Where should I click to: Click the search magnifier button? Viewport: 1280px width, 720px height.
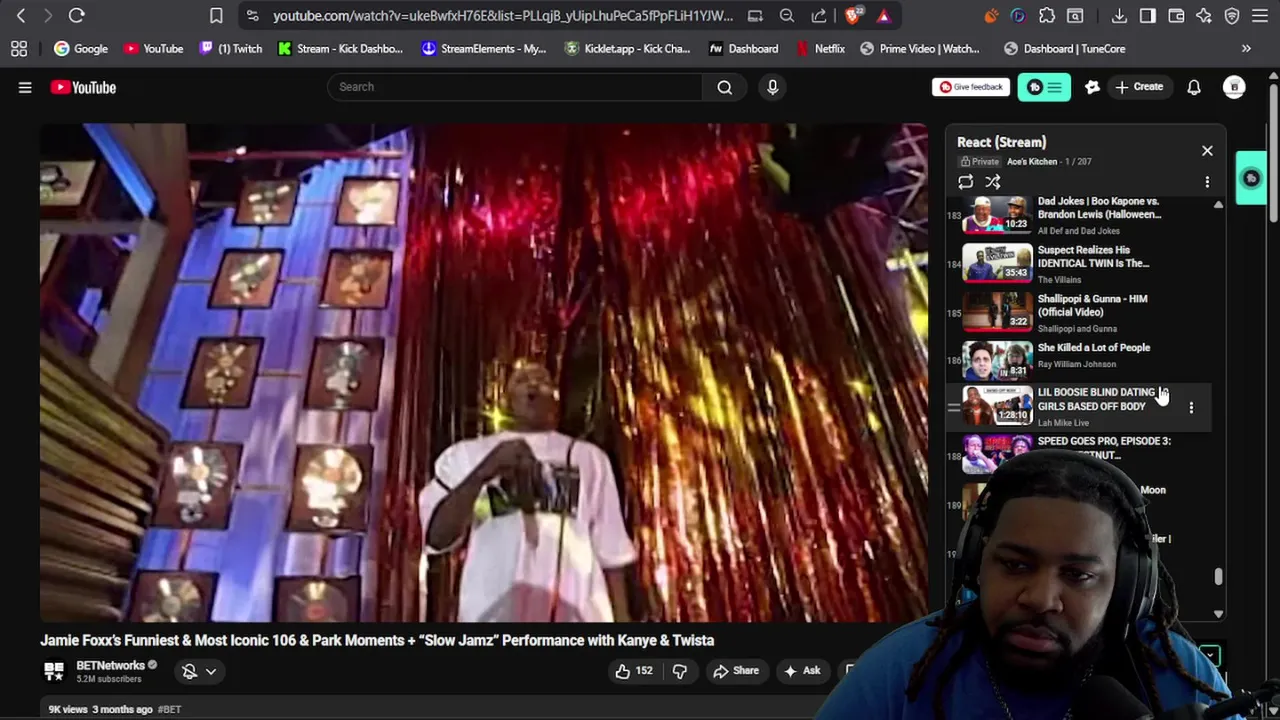click(x=724, y=87)
